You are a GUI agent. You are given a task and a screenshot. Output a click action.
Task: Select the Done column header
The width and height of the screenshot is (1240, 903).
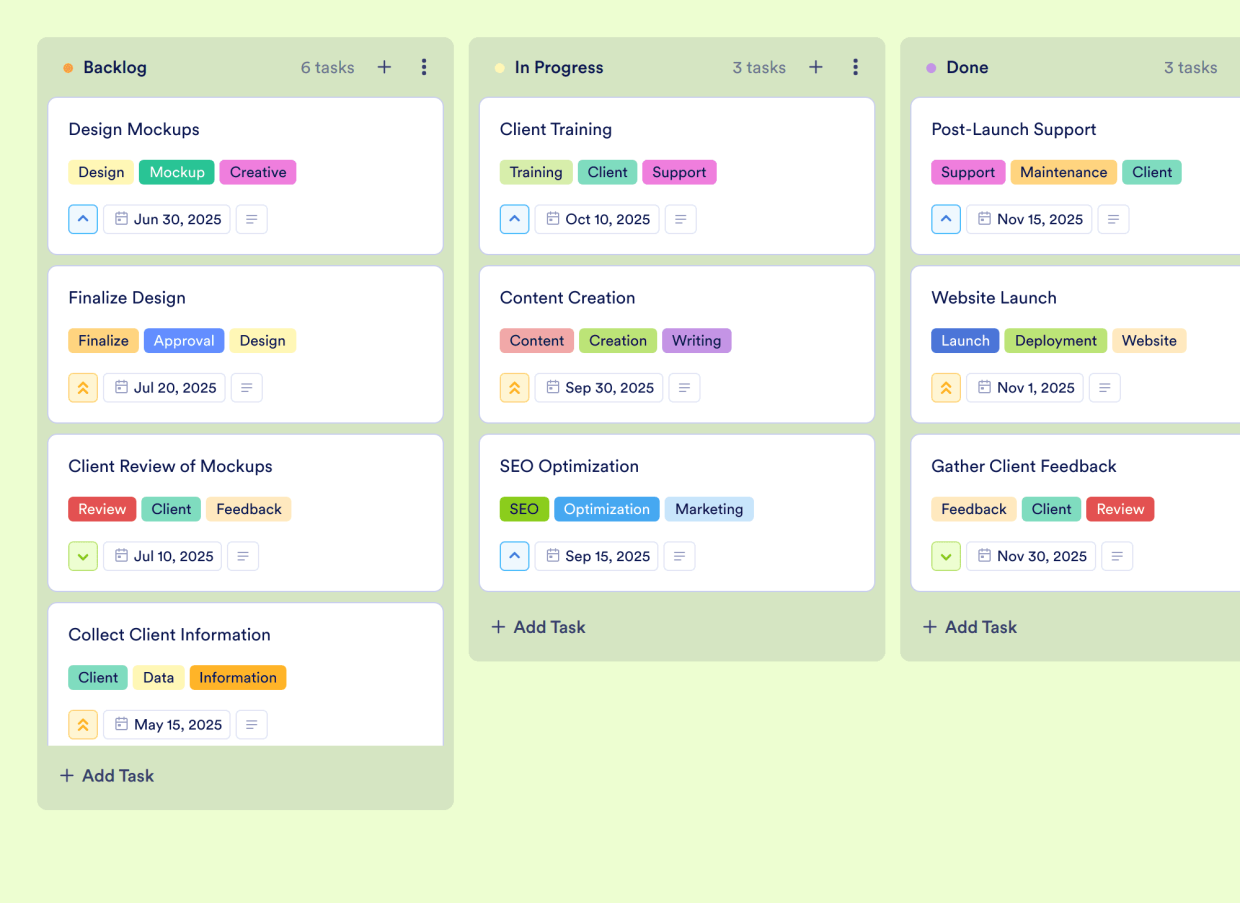tap(967, 67)
